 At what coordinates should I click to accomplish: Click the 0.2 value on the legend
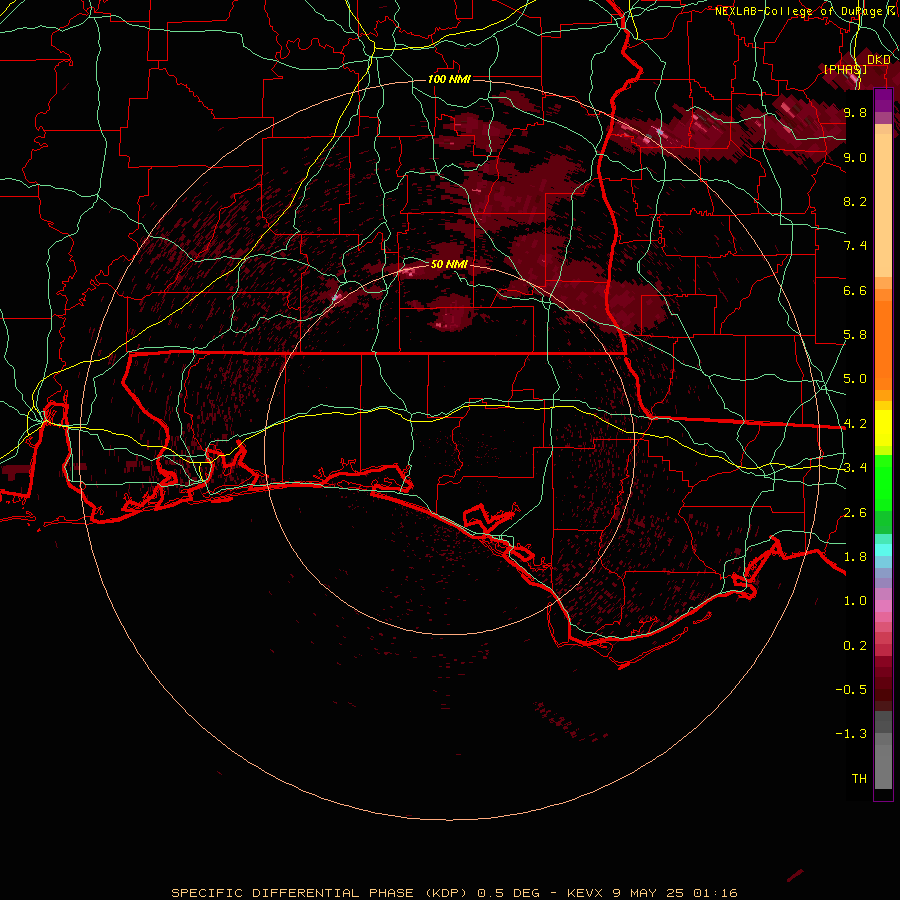point(855,646)
